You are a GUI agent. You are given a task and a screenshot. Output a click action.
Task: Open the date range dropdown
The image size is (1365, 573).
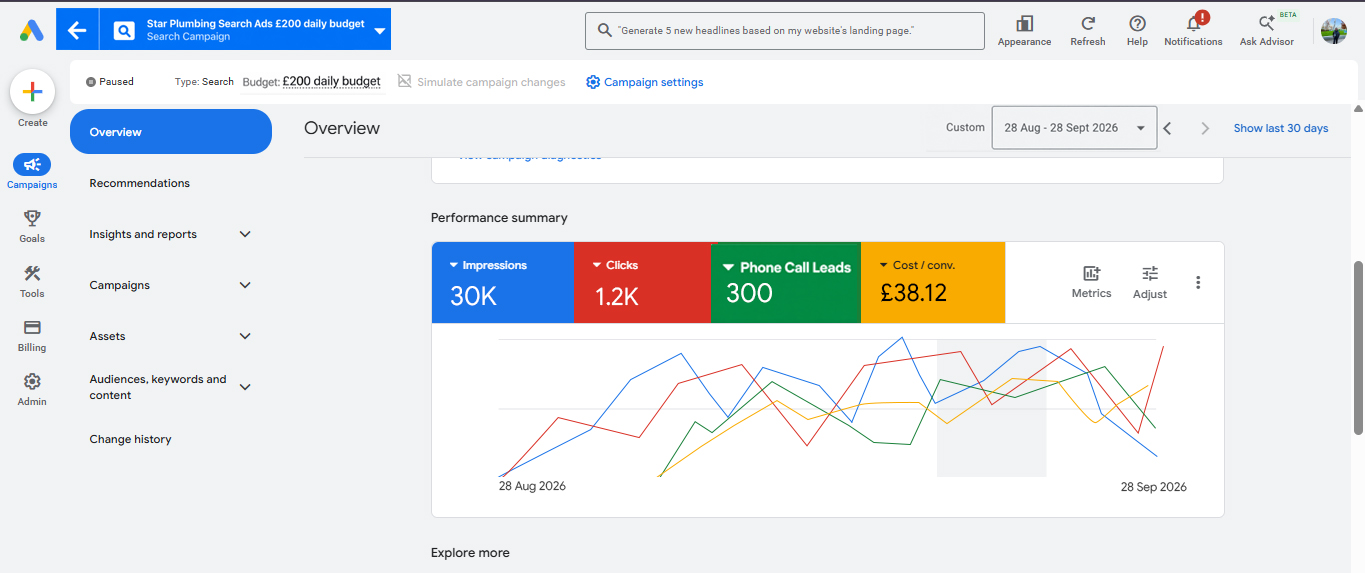click(x=1074, y=128)
